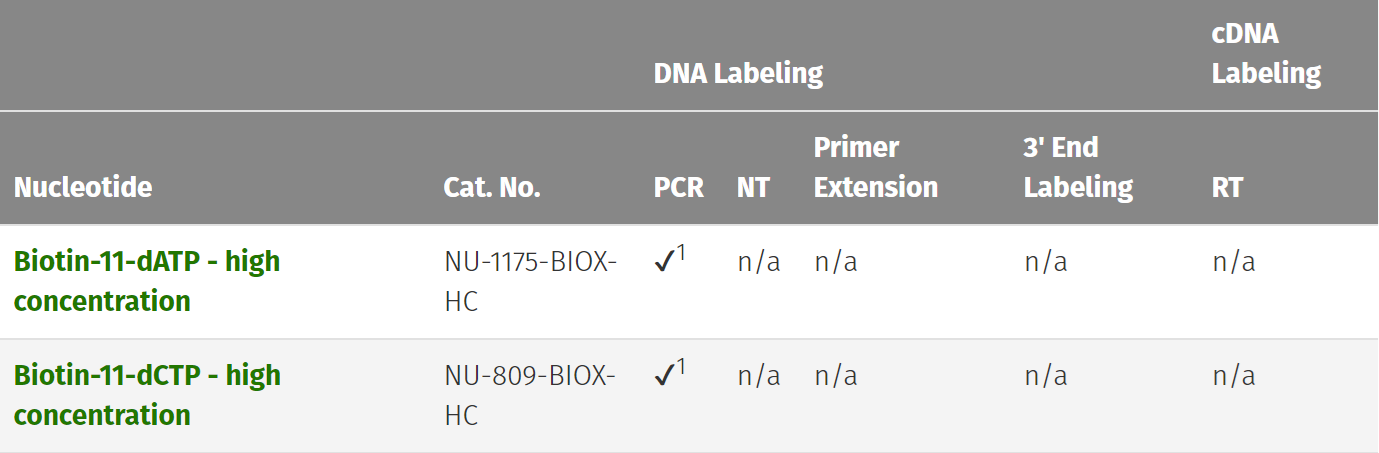The height and width of the screenshot is (453, 1379).
Task: Click 3' End Labeling n/a for Biotin-11-dATP
Action: coord(1046,262)
